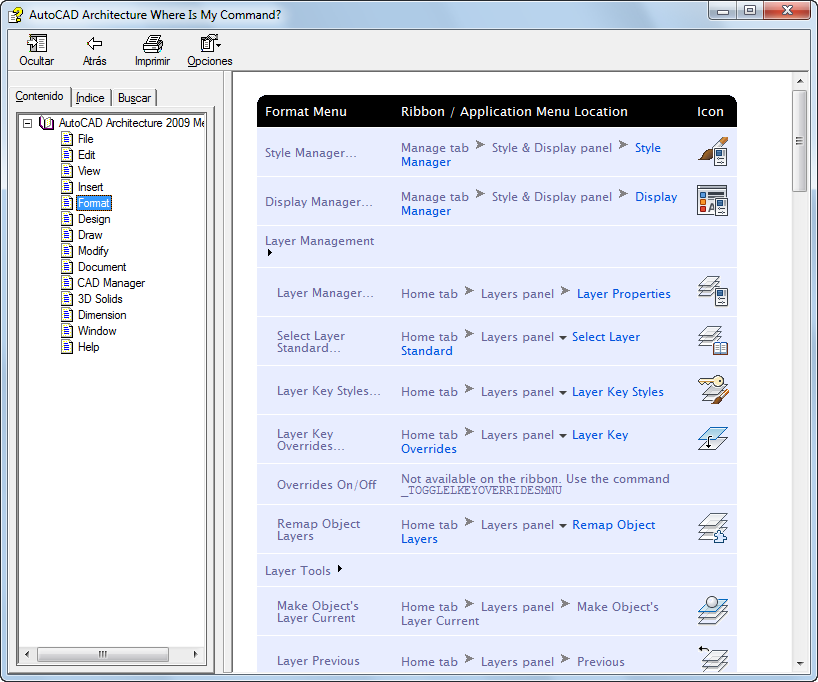
Task: Select the Format topic in the tree
Action: [94, 203]
